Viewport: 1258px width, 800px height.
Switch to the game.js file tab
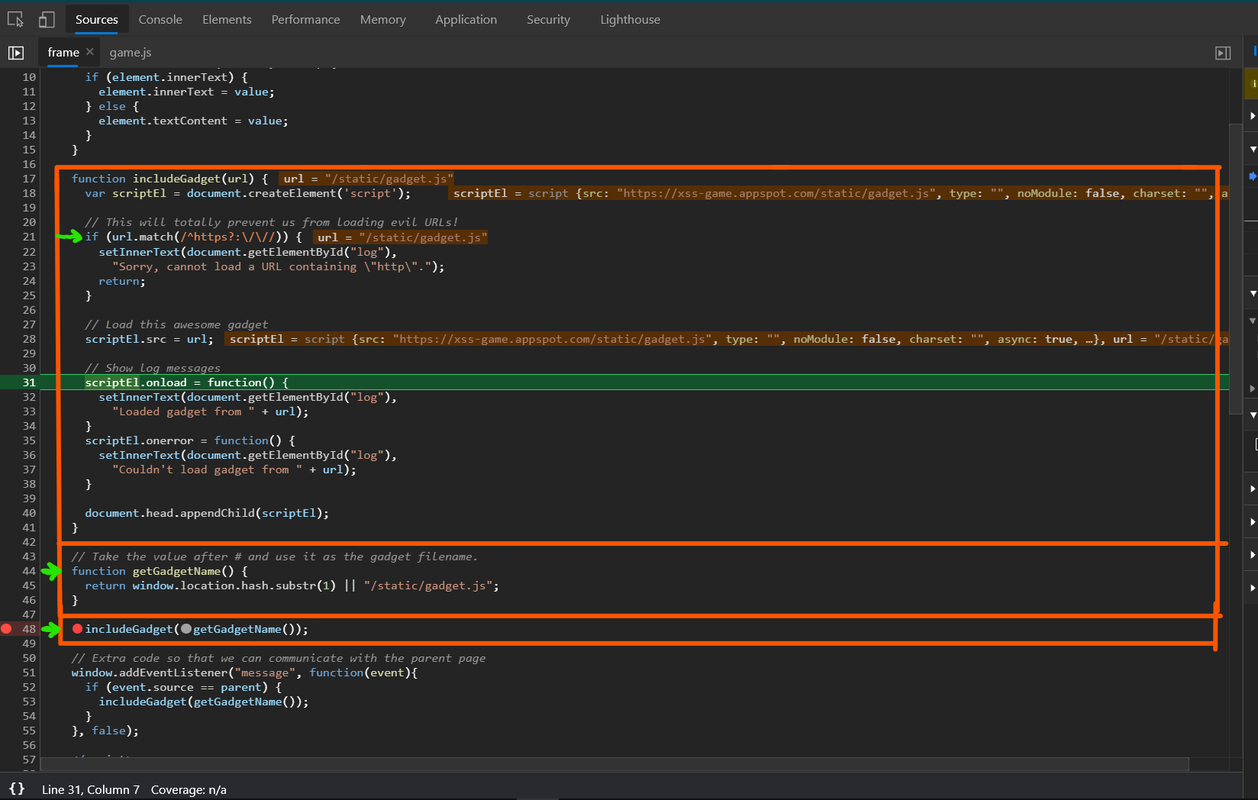click(x=131, y=52)
